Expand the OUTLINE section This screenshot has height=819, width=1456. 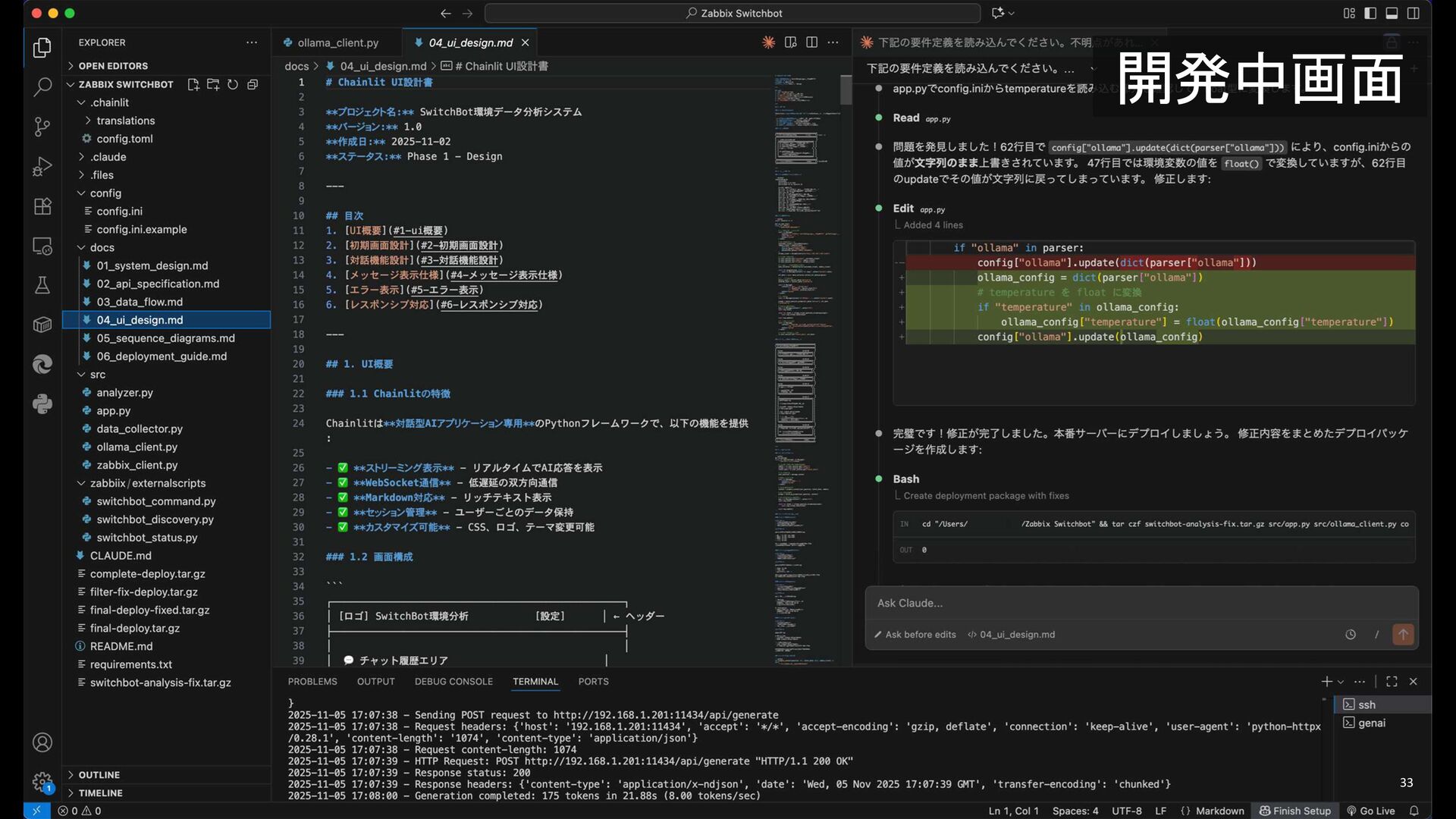[99, 775]
